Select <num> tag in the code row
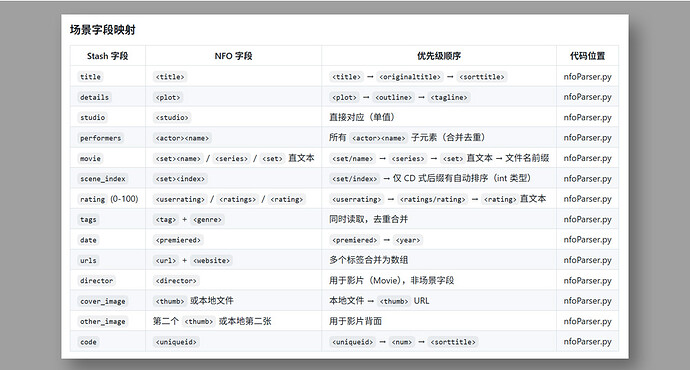 click(402, 342)
